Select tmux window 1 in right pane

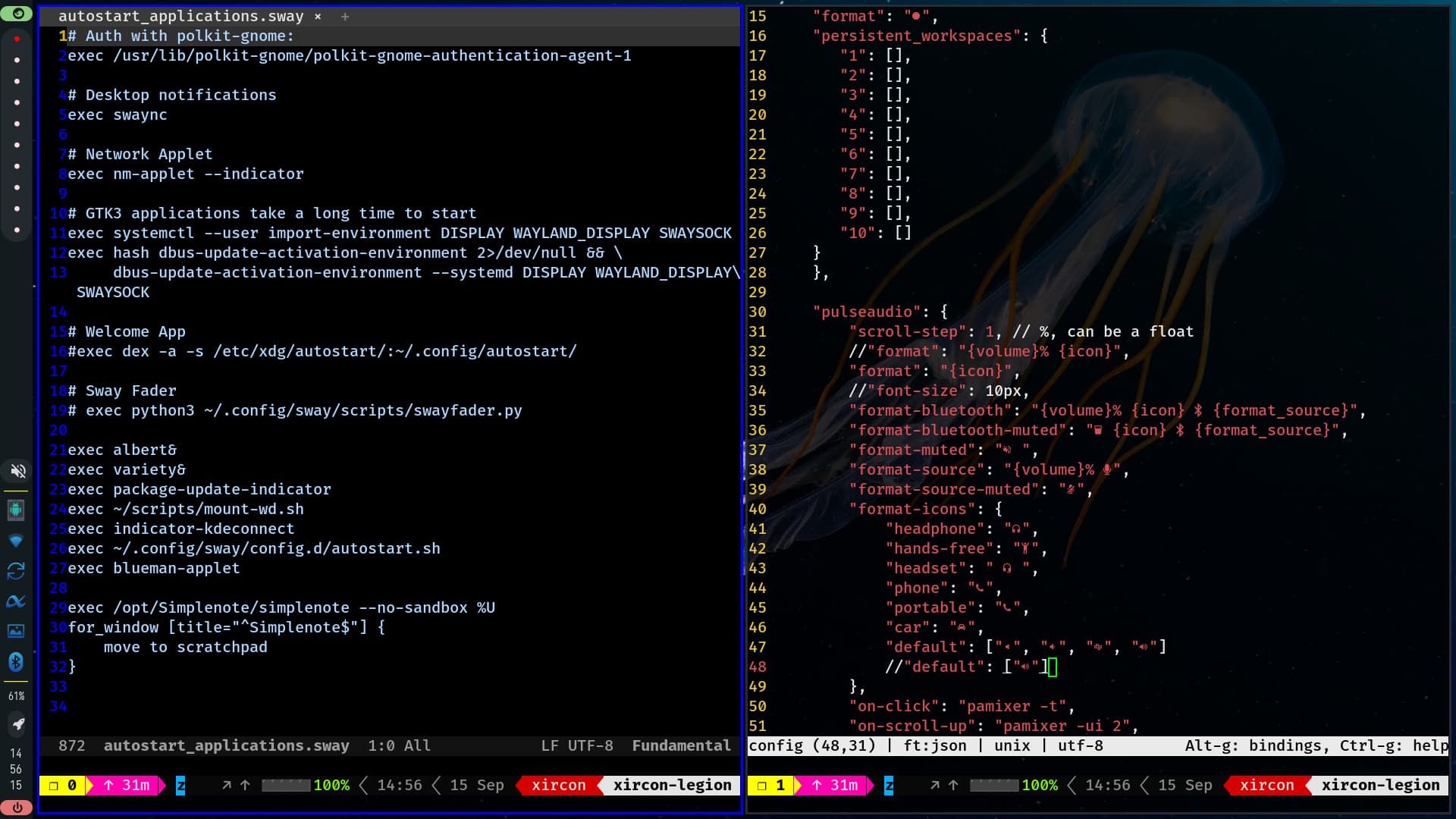click(771, 785)
